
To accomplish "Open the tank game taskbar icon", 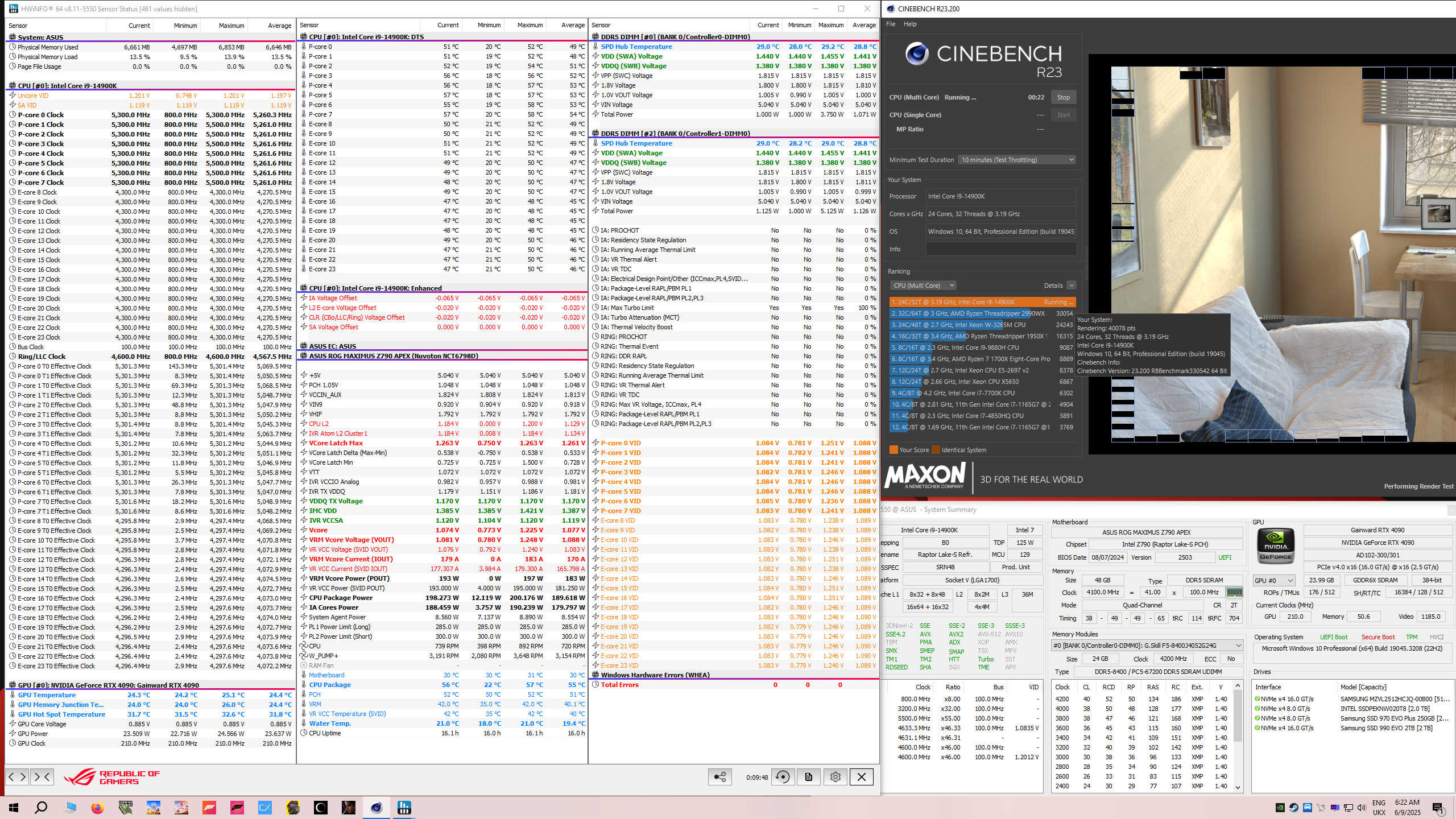I will [125, 808].
